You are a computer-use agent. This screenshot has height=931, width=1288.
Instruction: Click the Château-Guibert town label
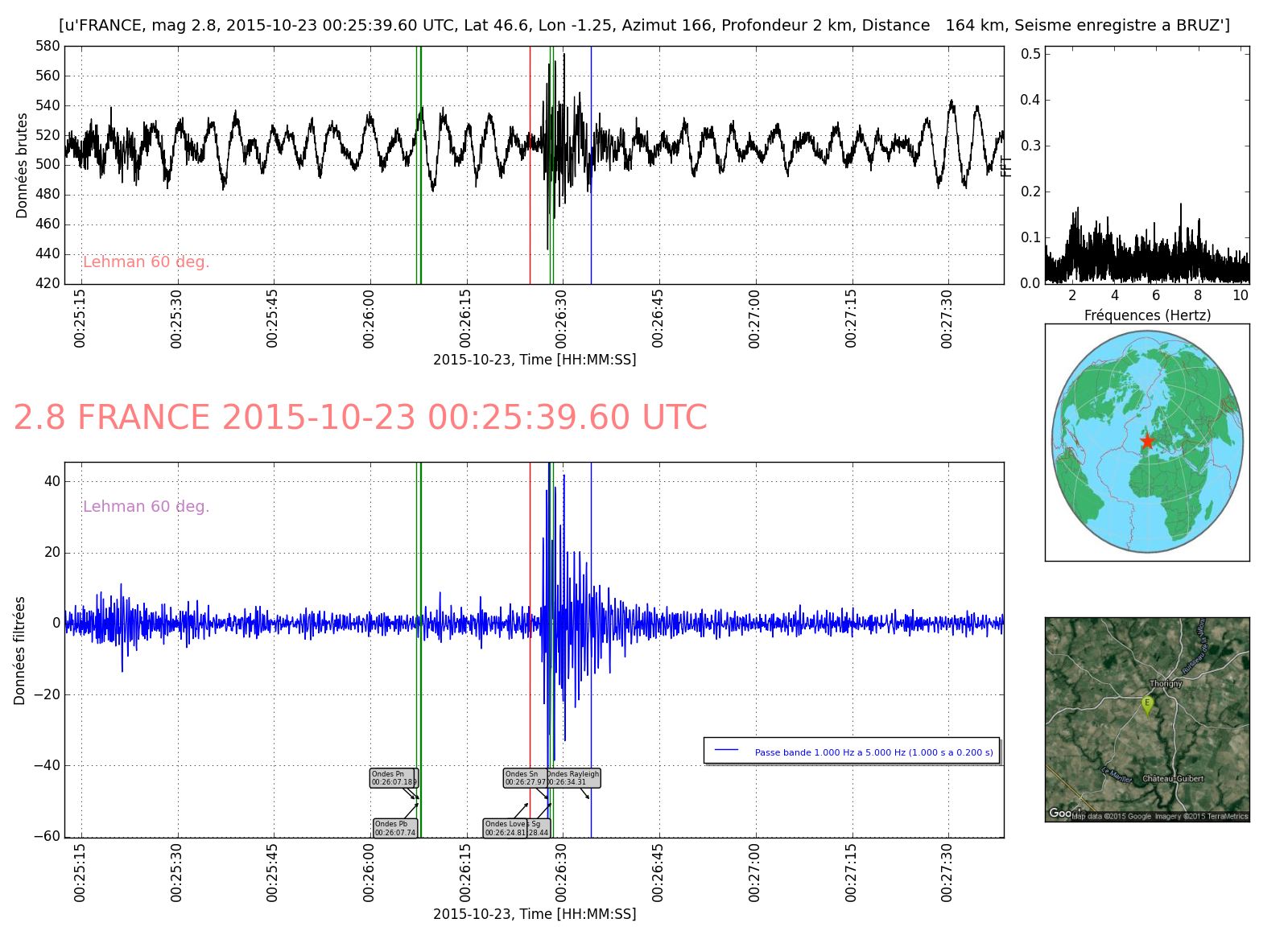(1173, 778)
